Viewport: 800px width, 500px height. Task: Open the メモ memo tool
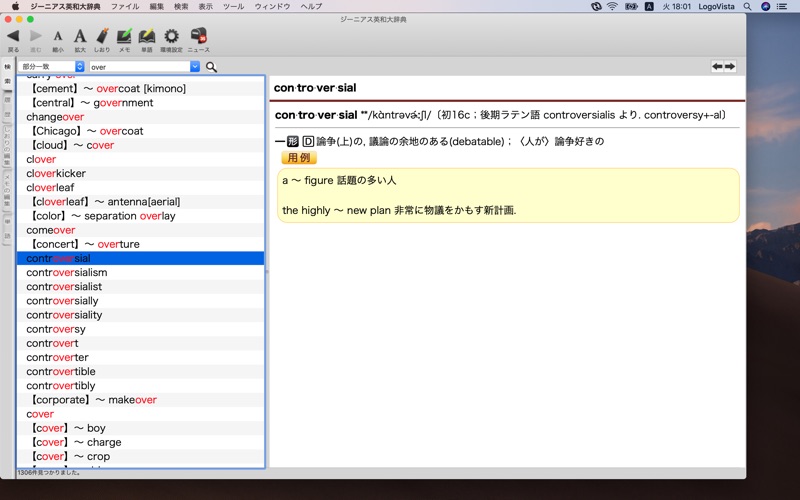[124, 36]
